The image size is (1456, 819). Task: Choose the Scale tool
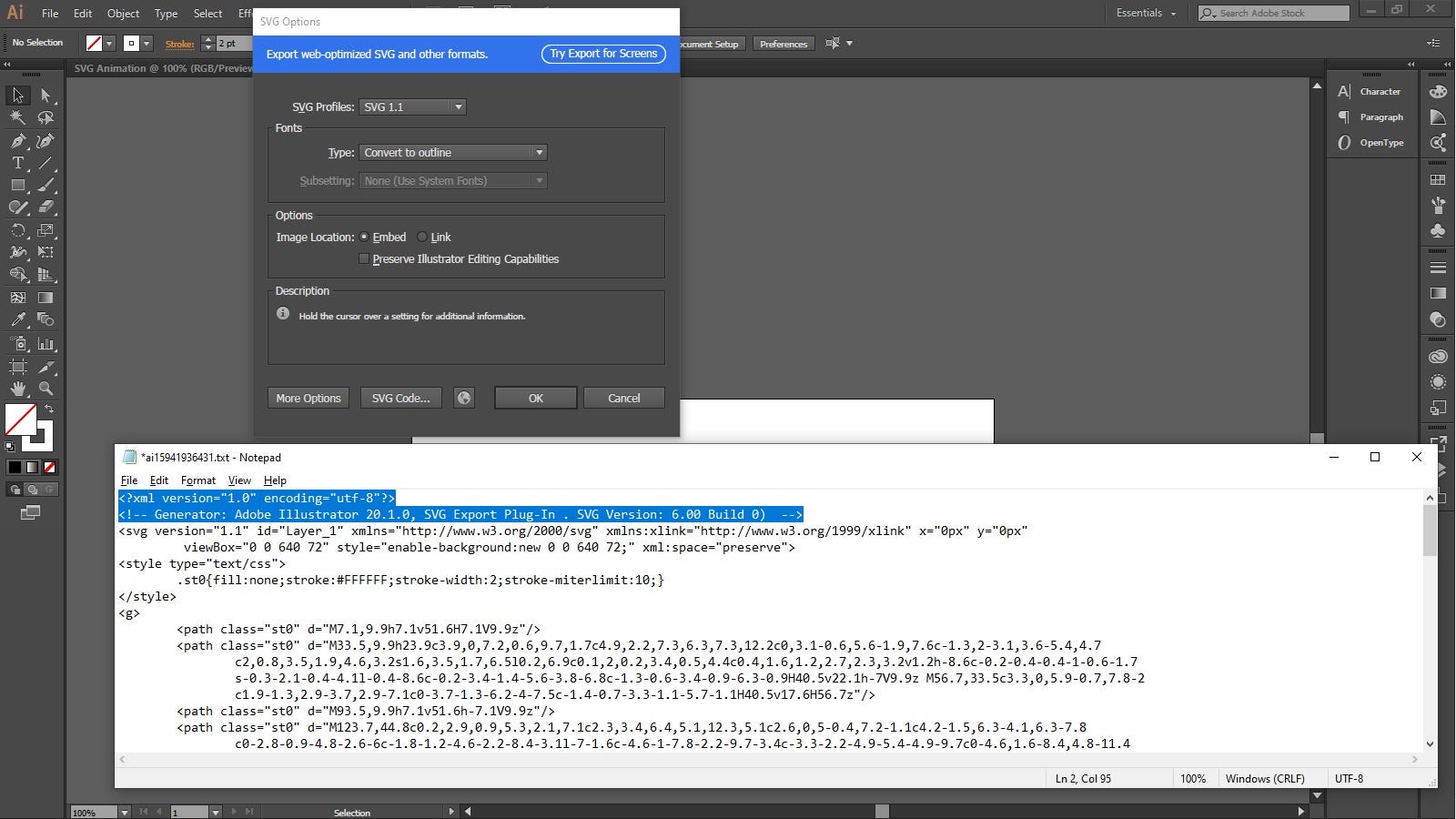point(45,230)
